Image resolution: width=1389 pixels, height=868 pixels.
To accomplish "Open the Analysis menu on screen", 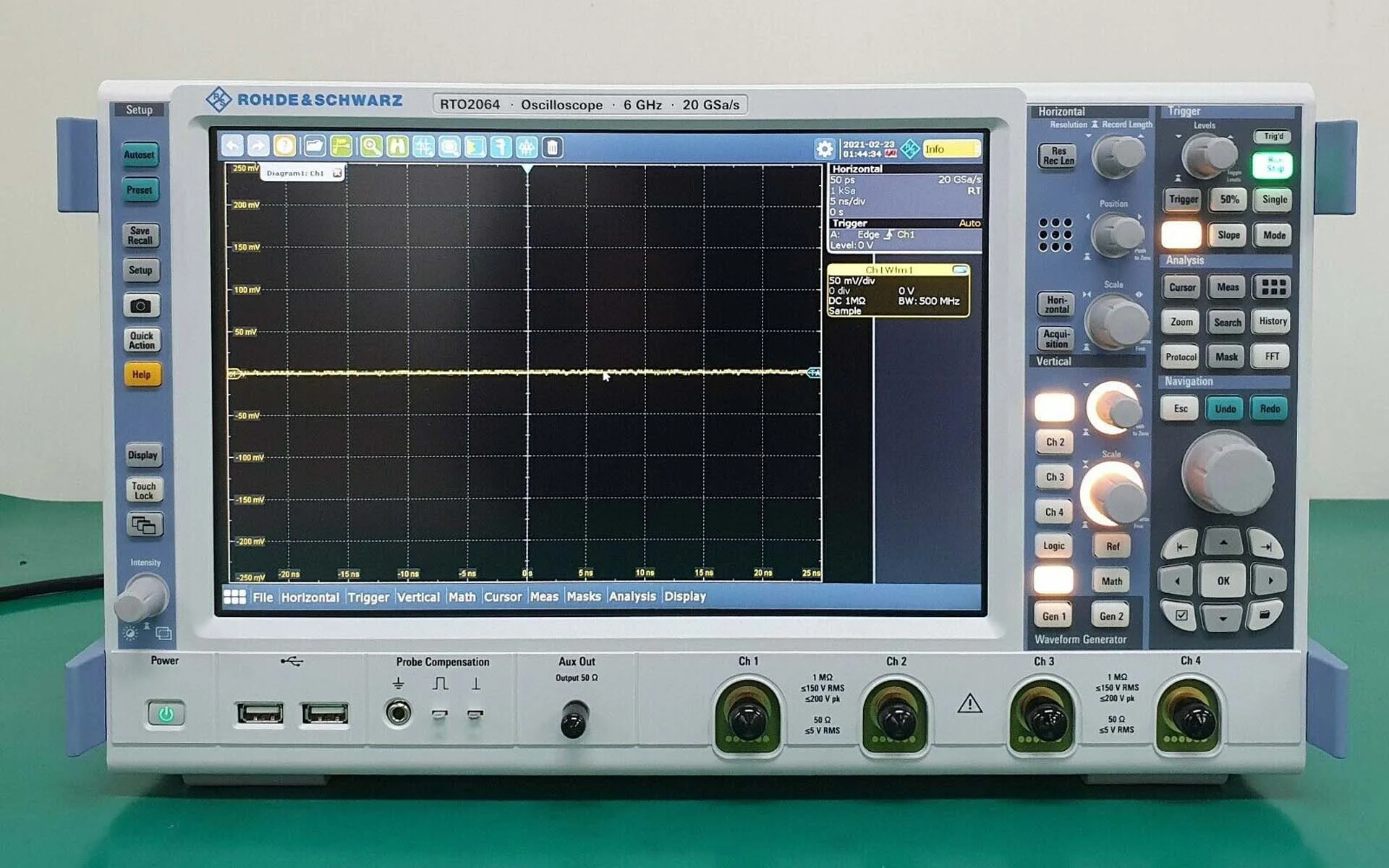I will tap(632, 597).
